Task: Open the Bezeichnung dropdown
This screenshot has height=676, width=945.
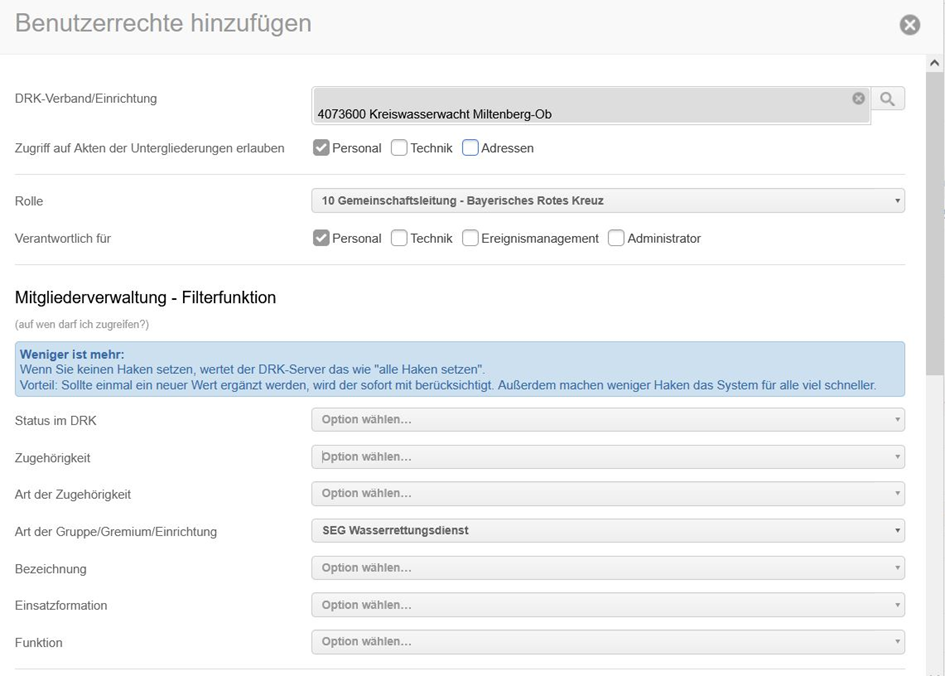Action: [x=607, y=568]
